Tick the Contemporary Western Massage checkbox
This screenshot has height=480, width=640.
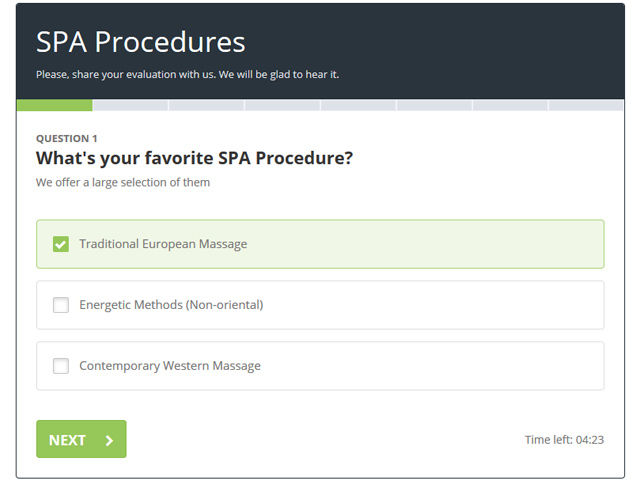(61, 366)
